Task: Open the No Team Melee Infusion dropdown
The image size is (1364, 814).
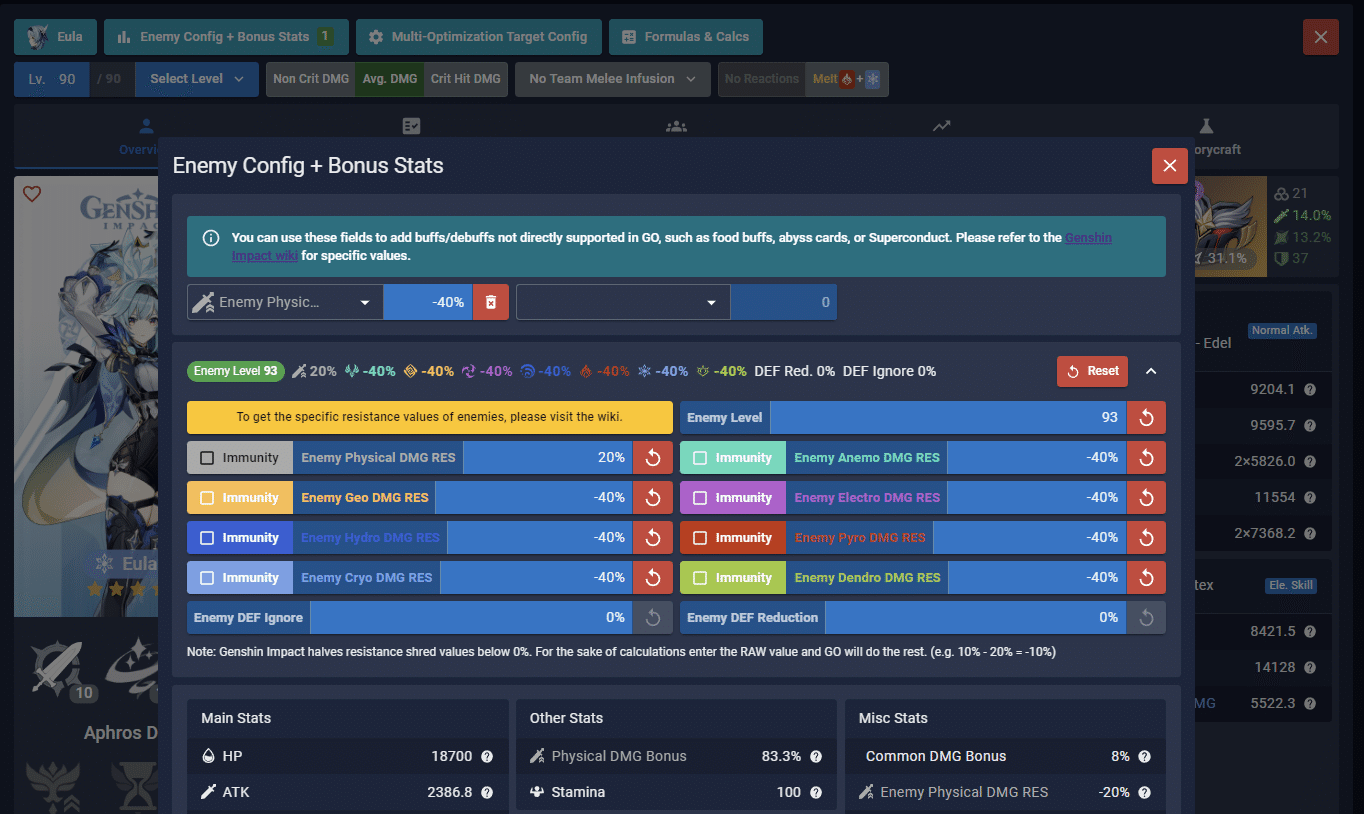Action: coord(612,79)
